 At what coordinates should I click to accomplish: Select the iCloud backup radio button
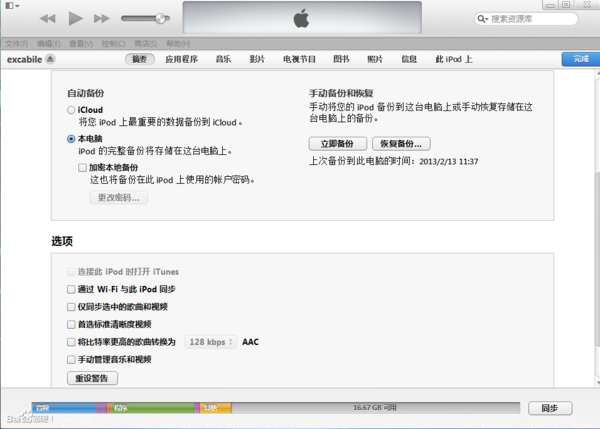click(x=71, y=110)
